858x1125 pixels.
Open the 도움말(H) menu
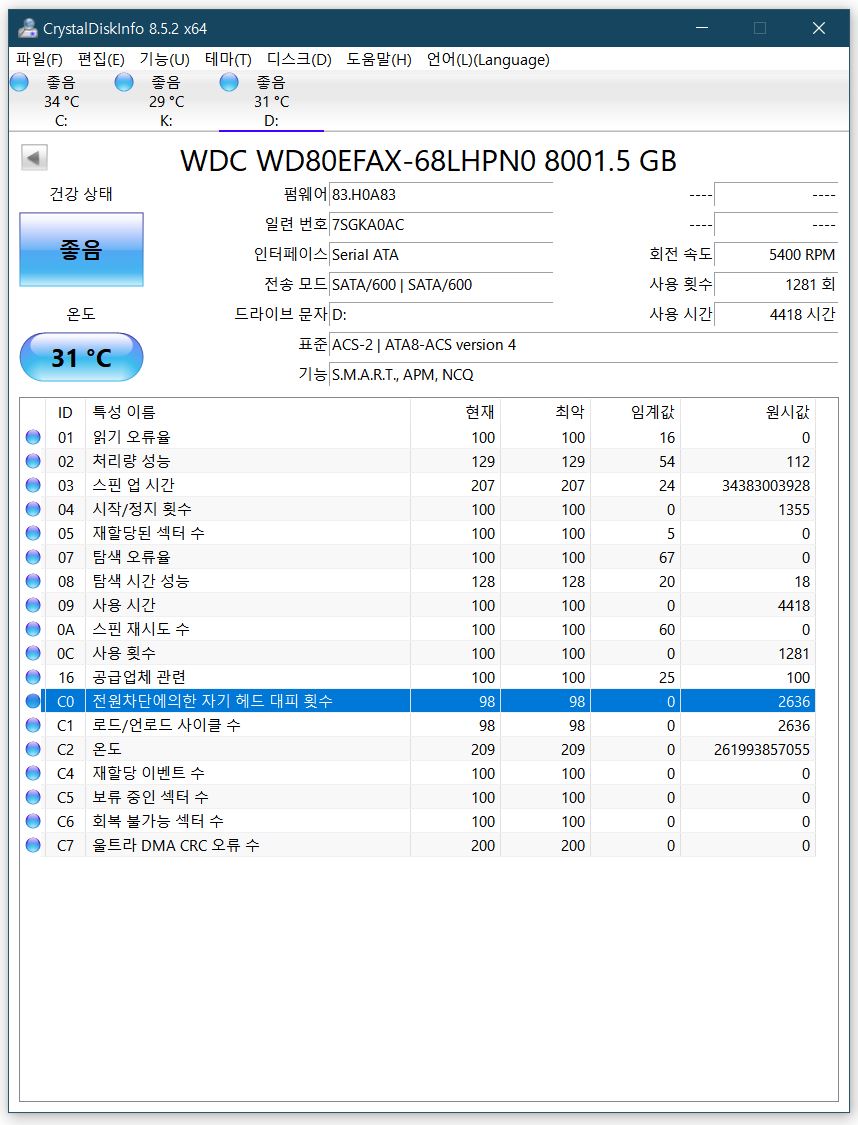point(379,60)
